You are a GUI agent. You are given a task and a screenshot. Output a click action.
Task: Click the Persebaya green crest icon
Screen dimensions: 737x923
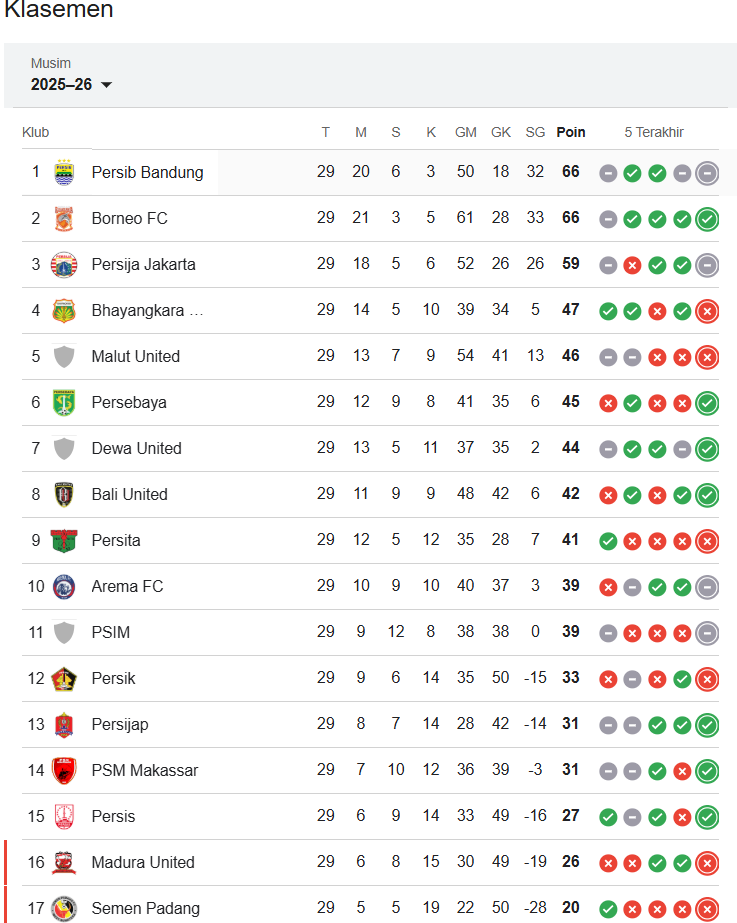(64, 402)
